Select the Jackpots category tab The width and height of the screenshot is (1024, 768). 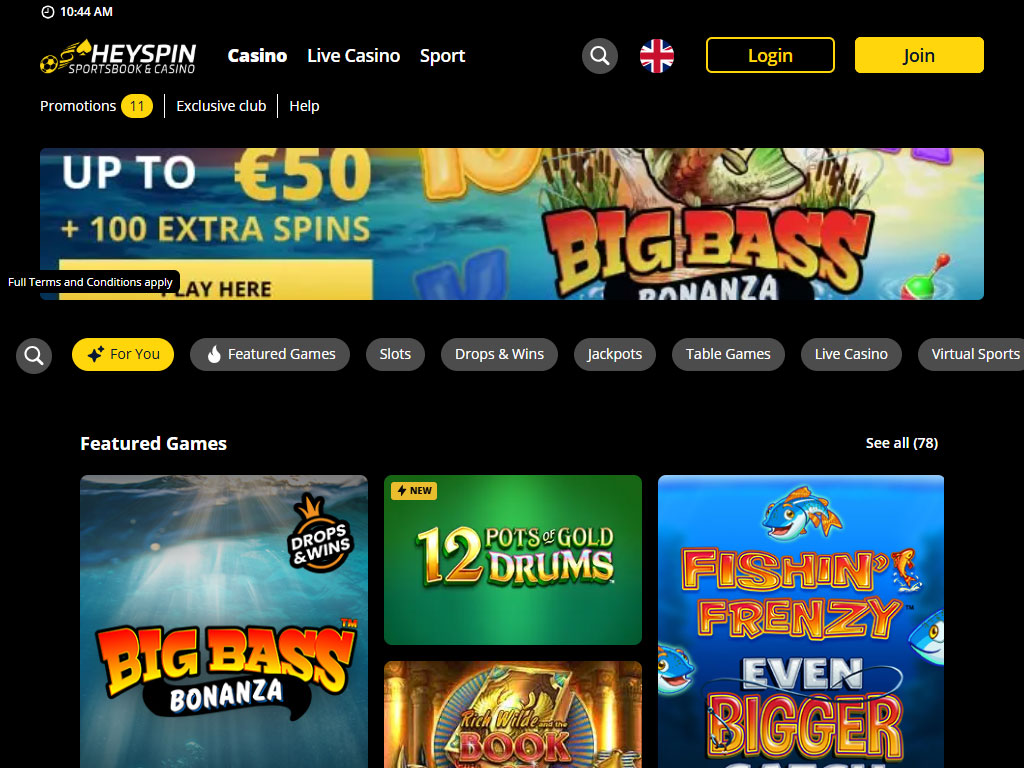[615, 354]
